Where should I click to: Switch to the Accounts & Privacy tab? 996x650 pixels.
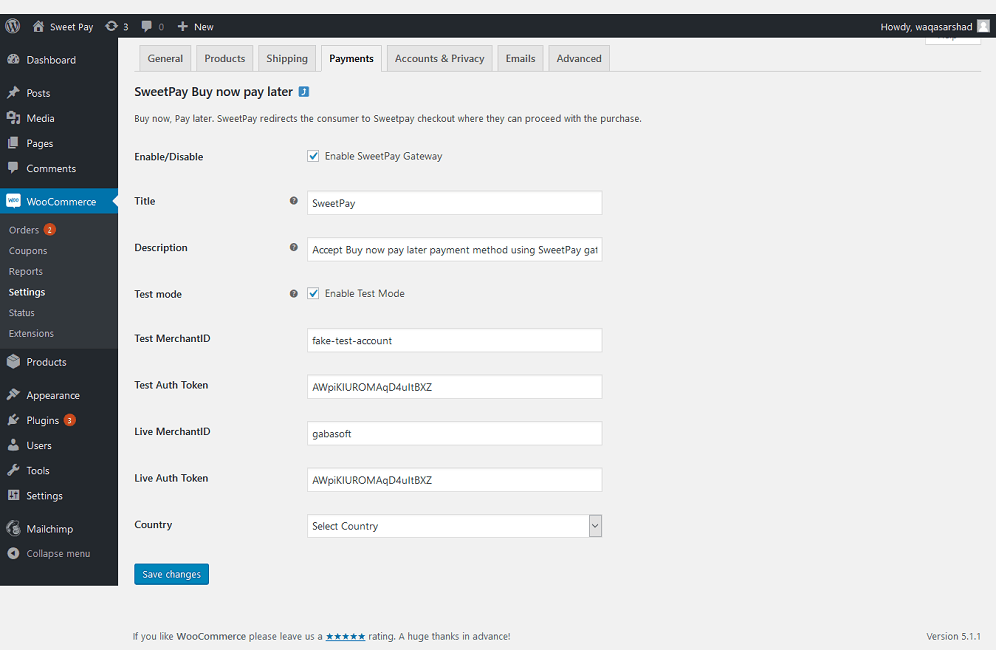click(440, 58)
